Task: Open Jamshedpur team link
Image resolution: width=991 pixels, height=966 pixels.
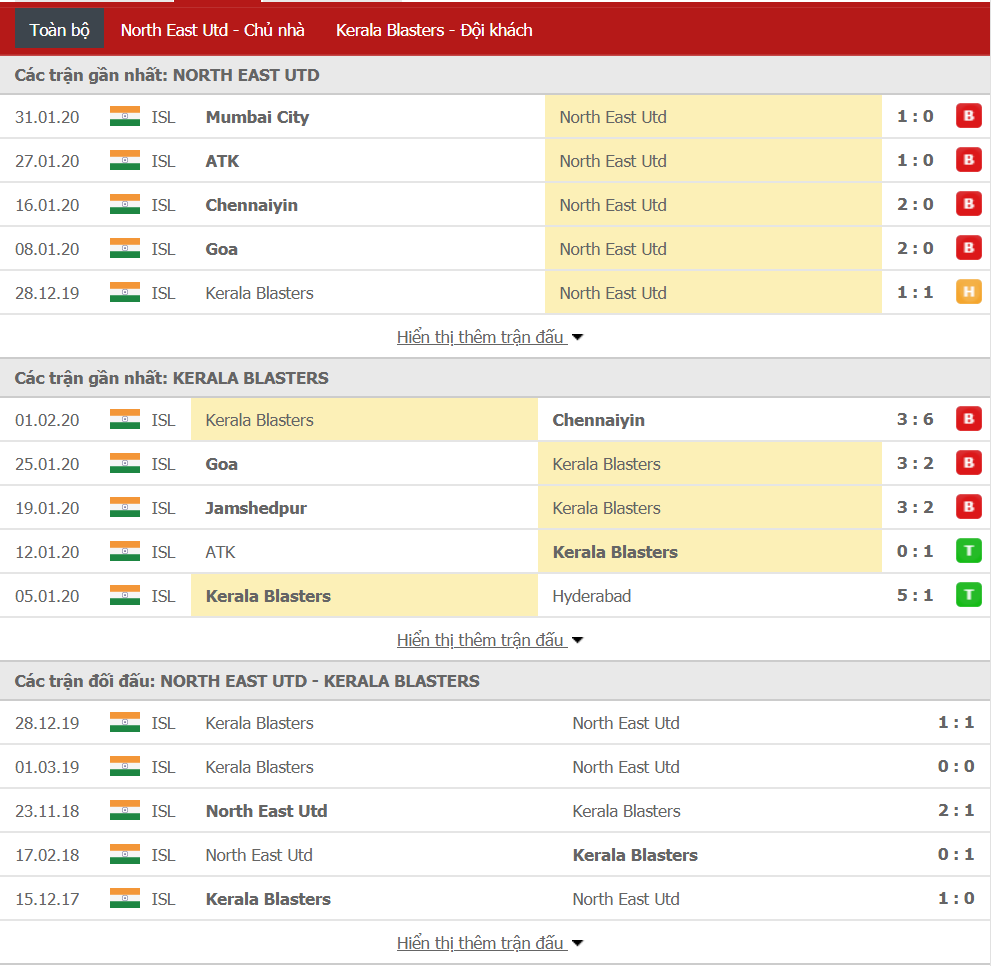Action: [256, 508]
